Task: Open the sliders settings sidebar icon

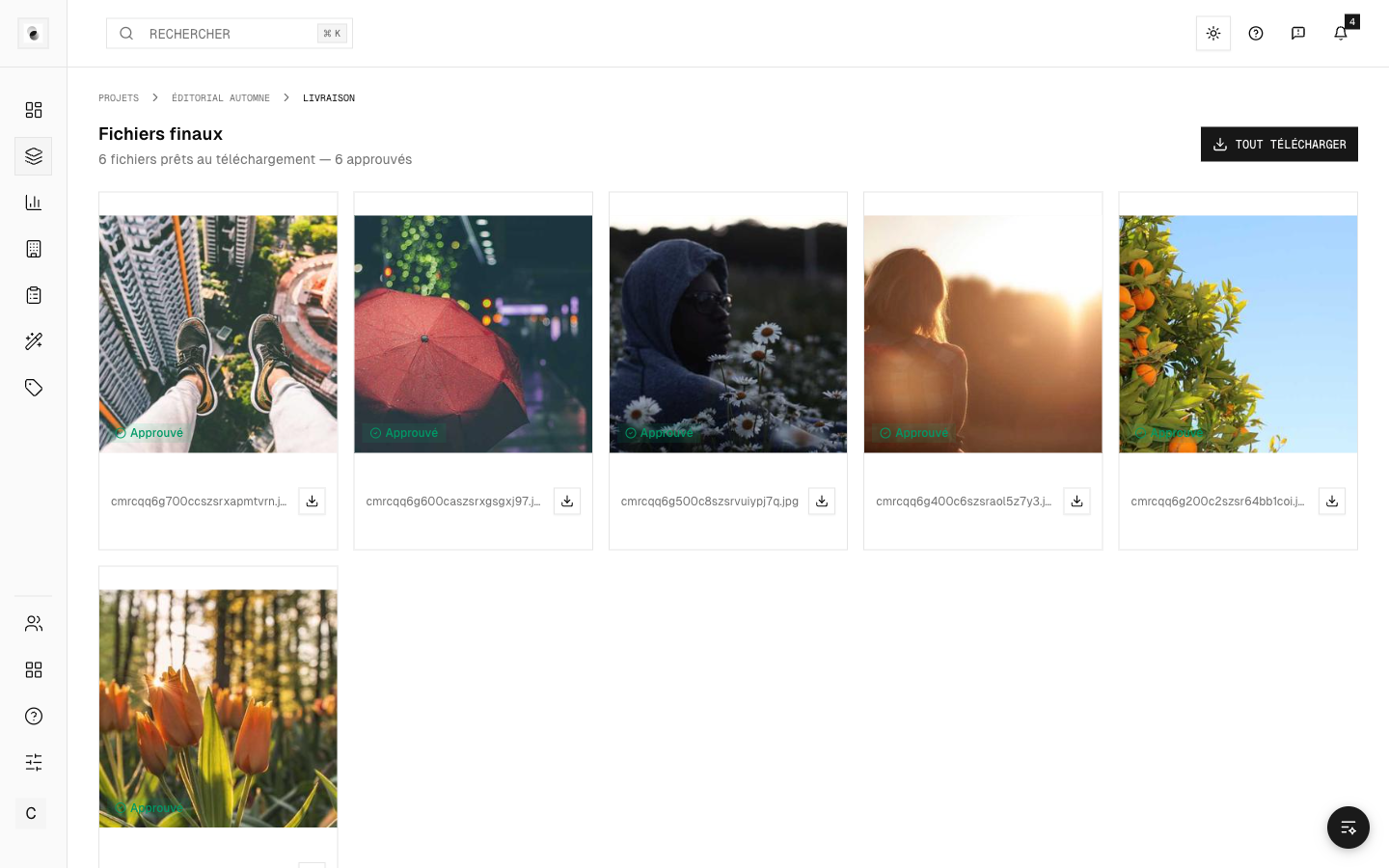Action: click(x=34, y=763)
